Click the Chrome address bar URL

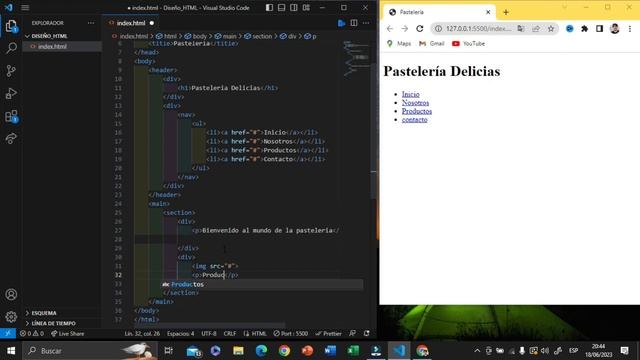tap(478, 29)
